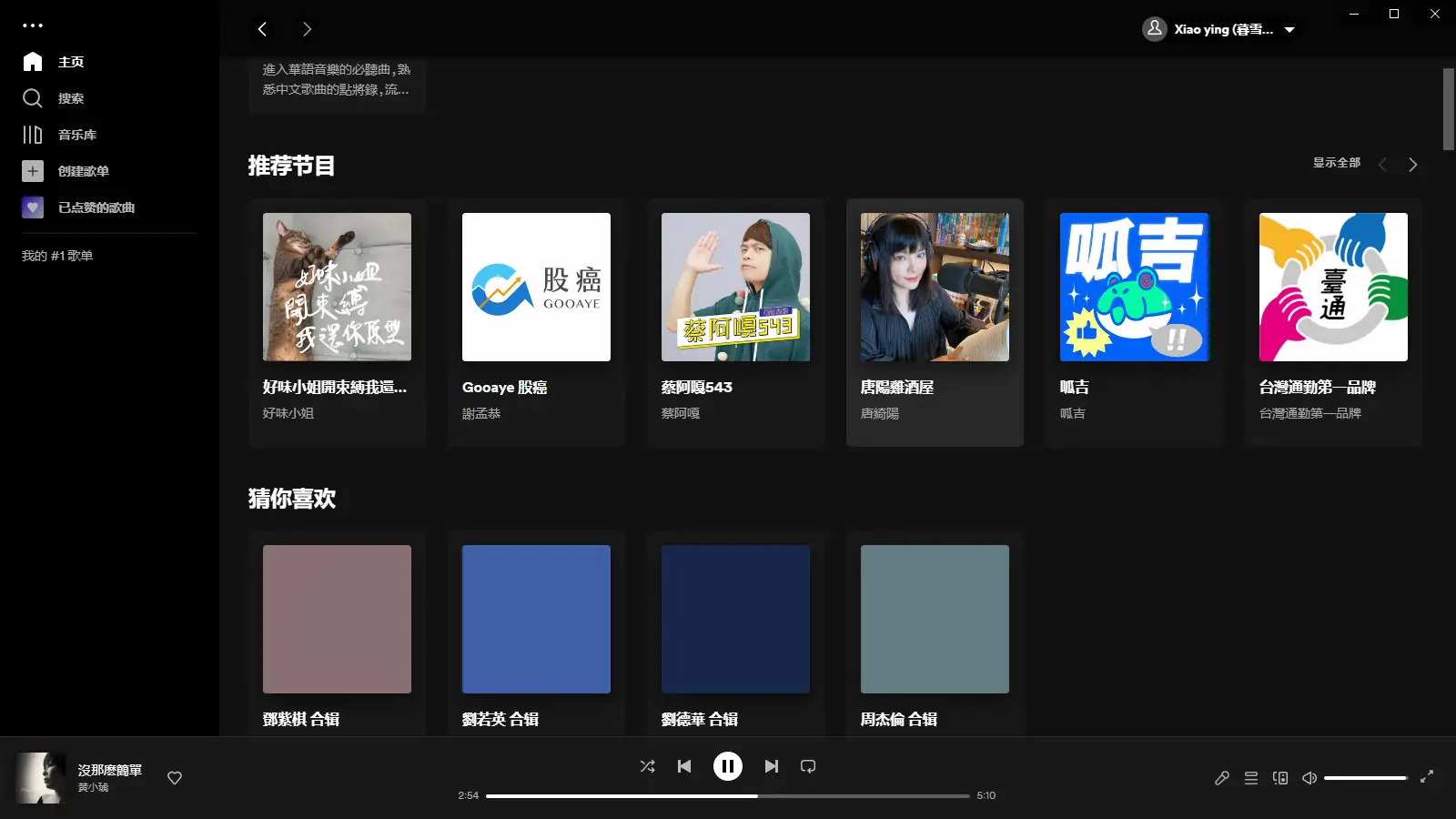This screenshot has width=1456, height=819.
Task: Toggle shuffle playback
Action: pyautogui.click(x=647, y=765)
